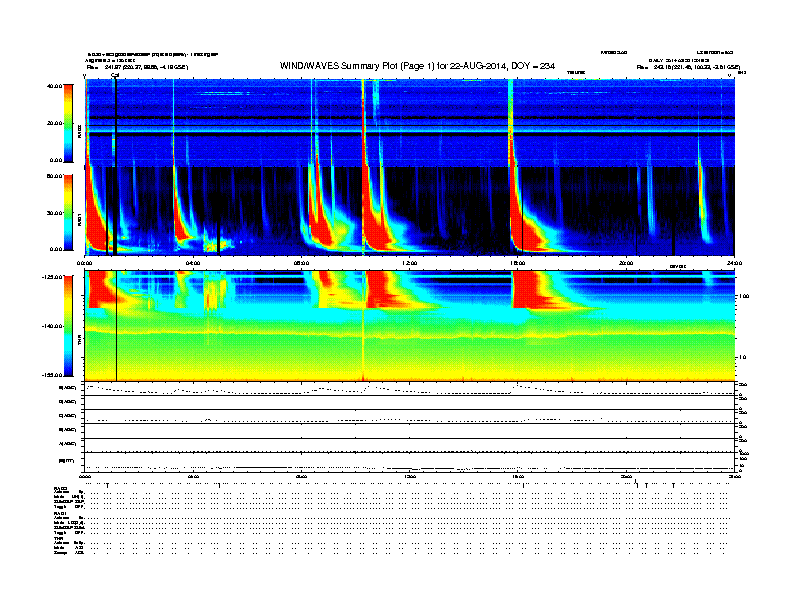Select the 60.00 tick on RAD1 color bar
Viewport: 792px width, 612px height.
(x=54, y=176)
